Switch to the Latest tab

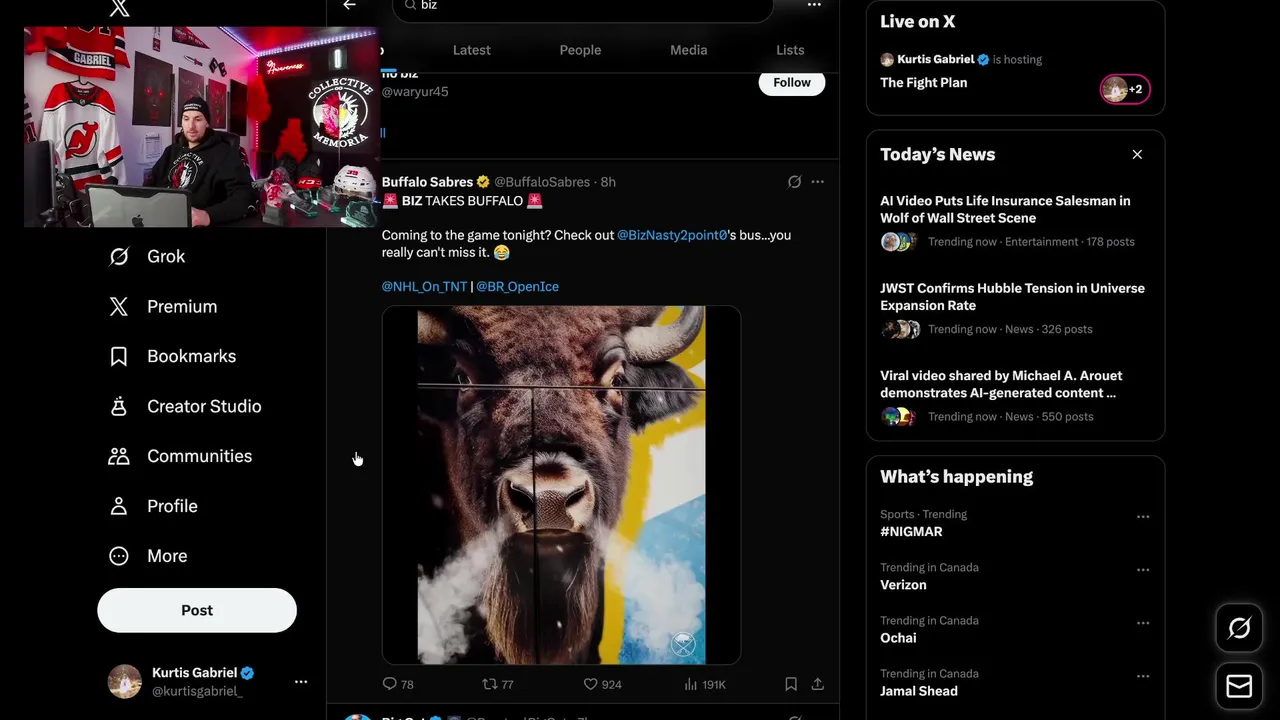[x=472, y=50]
